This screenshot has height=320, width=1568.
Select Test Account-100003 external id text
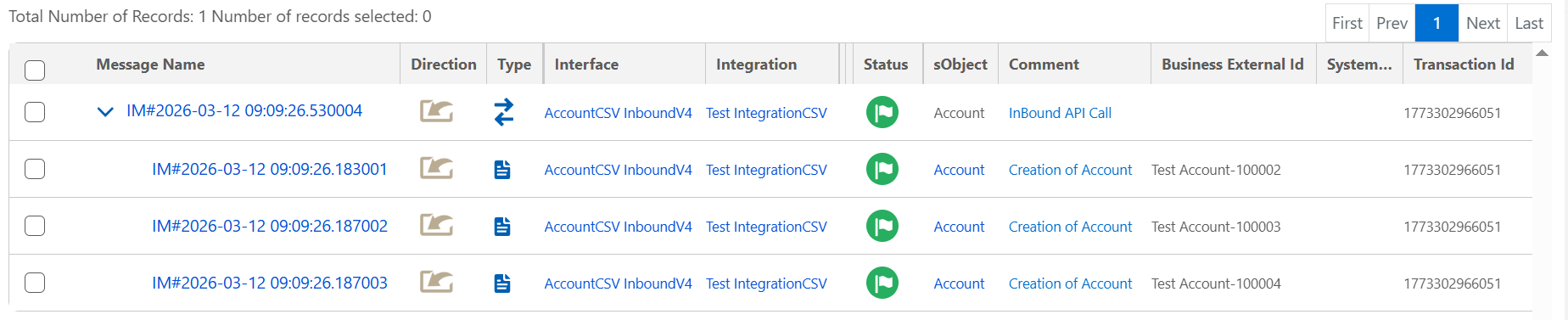[1216, 227]
